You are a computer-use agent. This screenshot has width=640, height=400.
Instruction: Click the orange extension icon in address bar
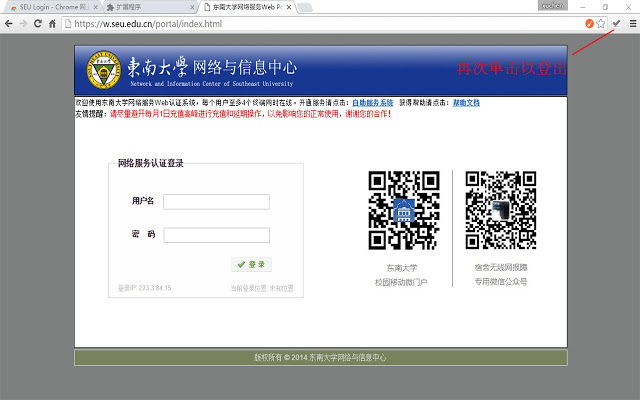589,24
